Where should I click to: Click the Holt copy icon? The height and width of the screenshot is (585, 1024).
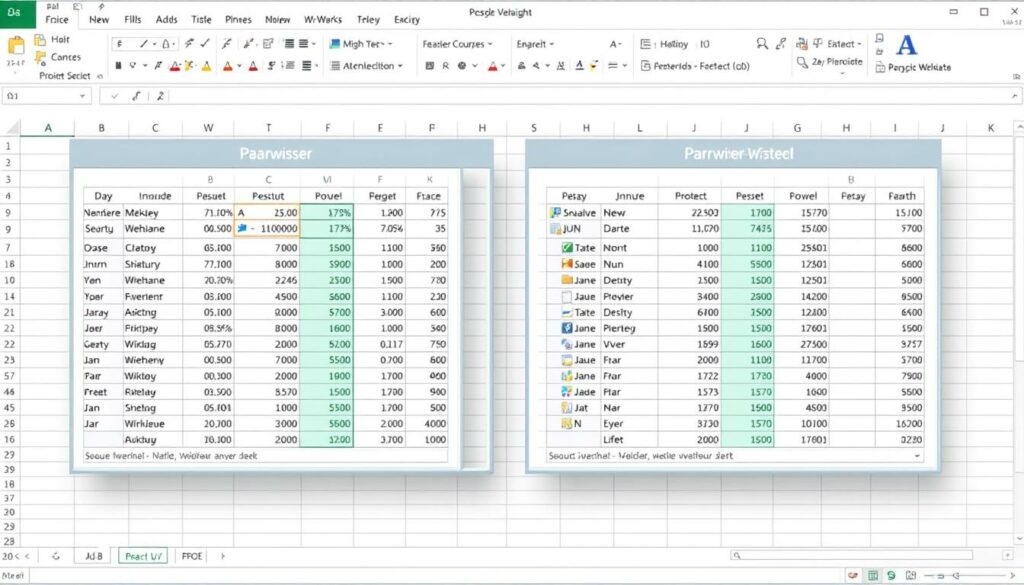click(x=41, y=40)
